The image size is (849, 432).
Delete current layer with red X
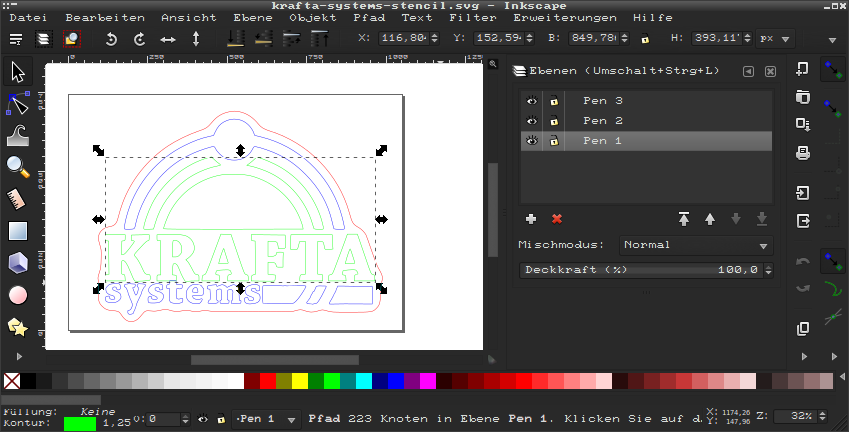(x=557, y=219)
